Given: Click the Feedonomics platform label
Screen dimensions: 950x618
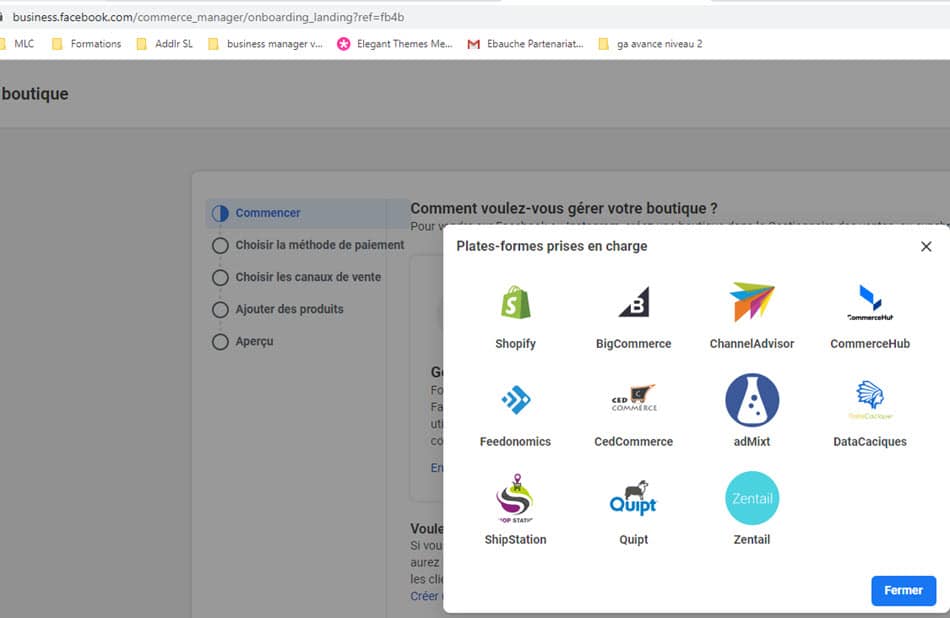Looking at the screenshot, I should tap(516, 442).
